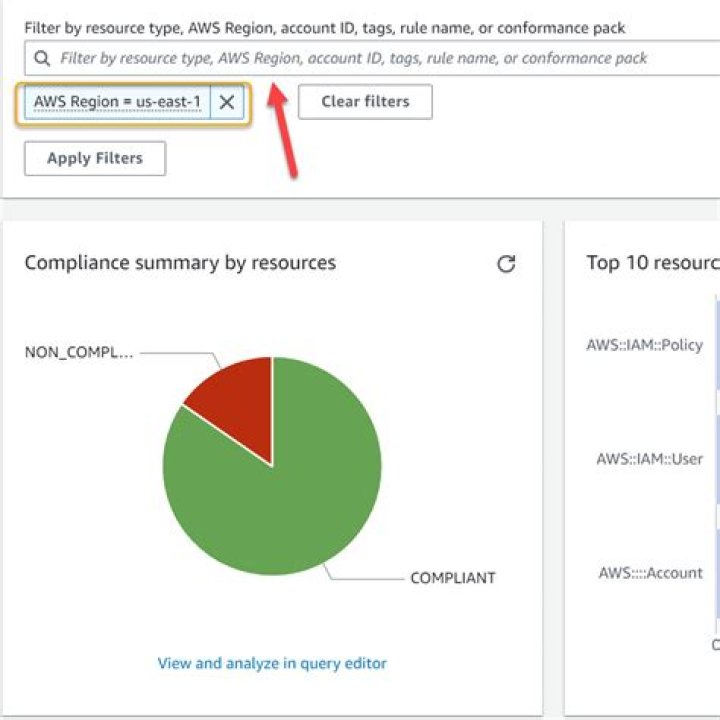Select the AWS Region = us-east-1 filter token
This screenshot has height=720, width=720.
pyautogui.click(x=117, y=102)
